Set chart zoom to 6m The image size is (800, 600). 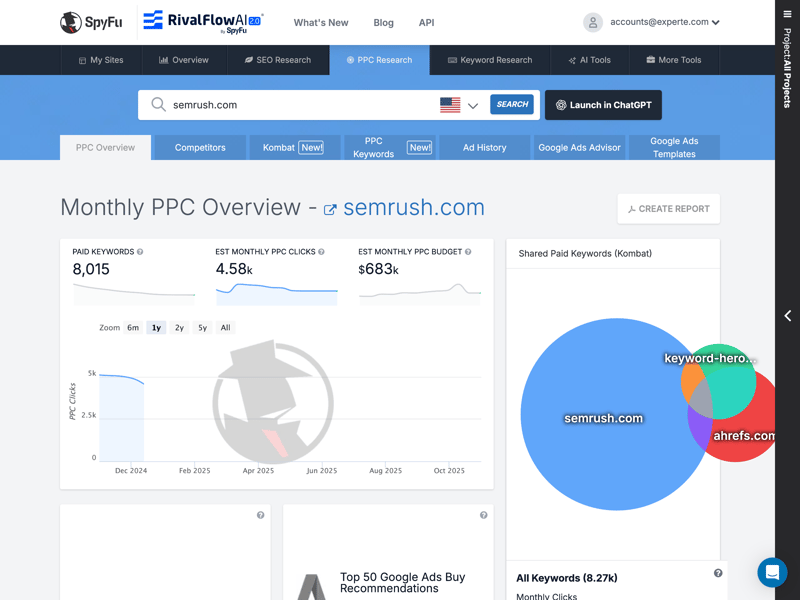[x=133, y=328]
